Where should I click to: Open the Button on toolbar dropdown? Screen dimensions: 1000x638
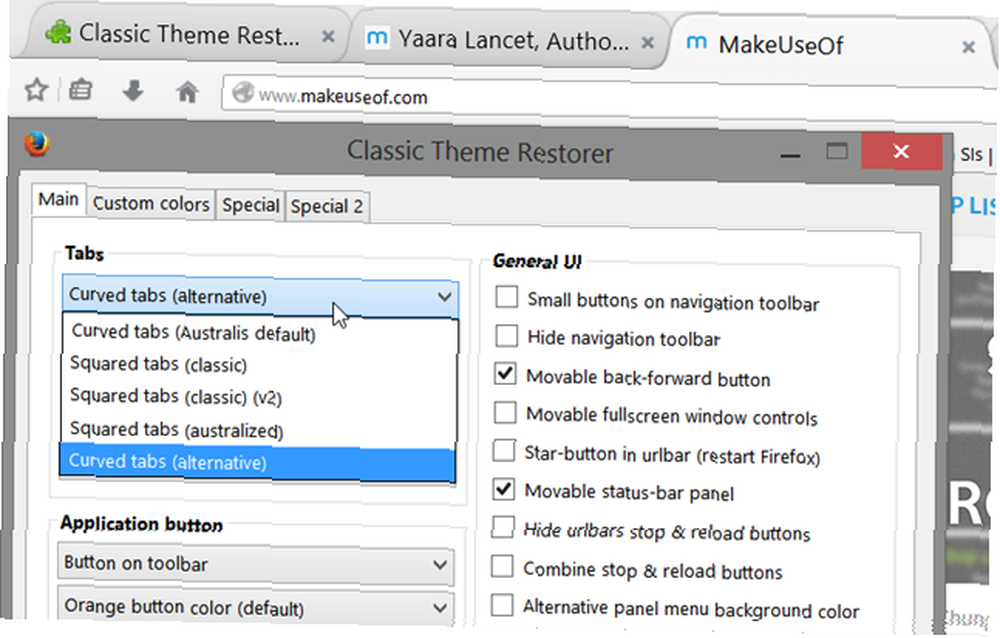coord(256,564)
